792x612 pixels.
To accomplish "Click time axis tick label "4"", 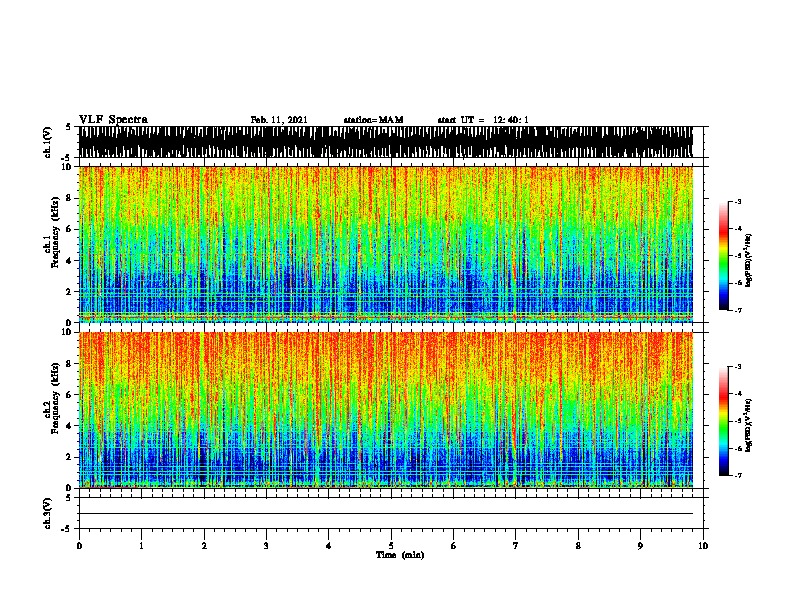I will (x=329, y=546).
